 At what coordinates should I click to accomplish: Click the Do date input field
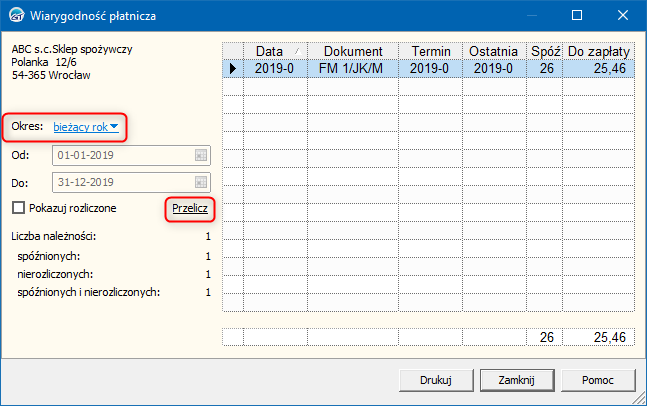tap(125, 182)
